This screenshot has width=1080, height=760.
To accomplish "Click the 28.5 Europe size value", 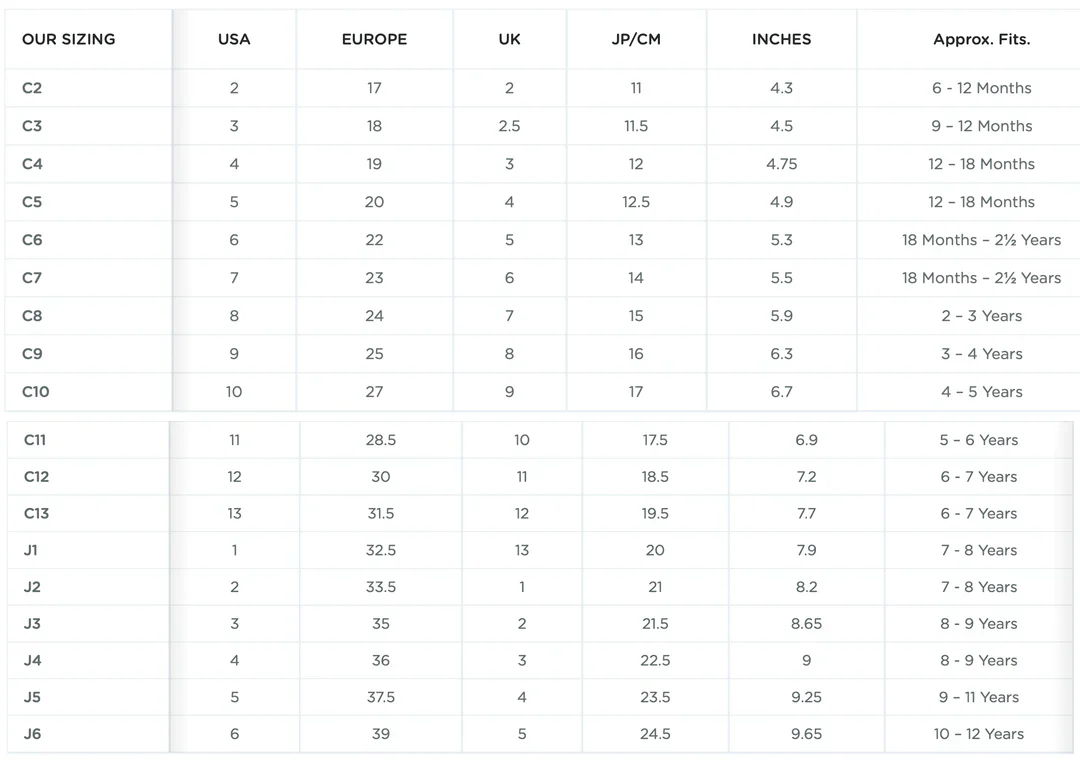I will click(x=381, y=440).
